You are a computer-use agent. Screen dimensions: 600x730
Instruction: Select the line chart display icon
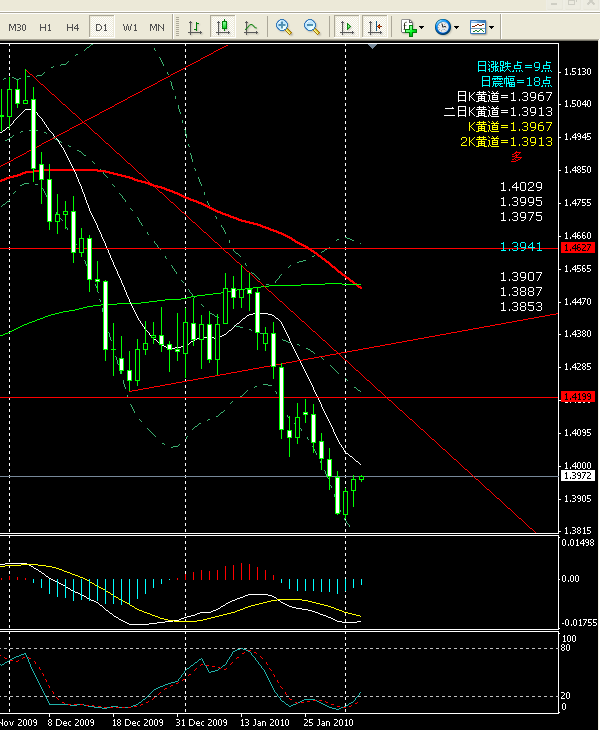(251, 27)
